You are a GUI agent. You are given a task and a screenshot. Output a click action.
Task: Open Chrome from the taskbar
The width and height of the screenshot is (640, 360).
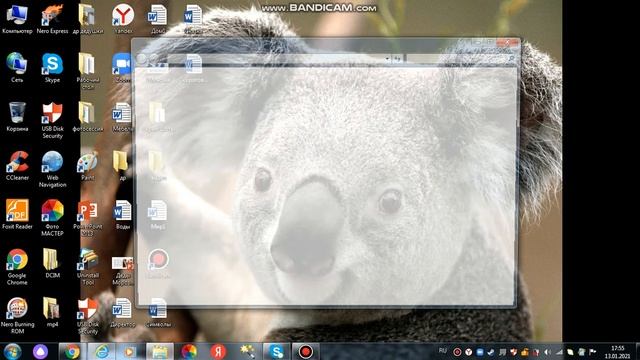click(72, 351)
